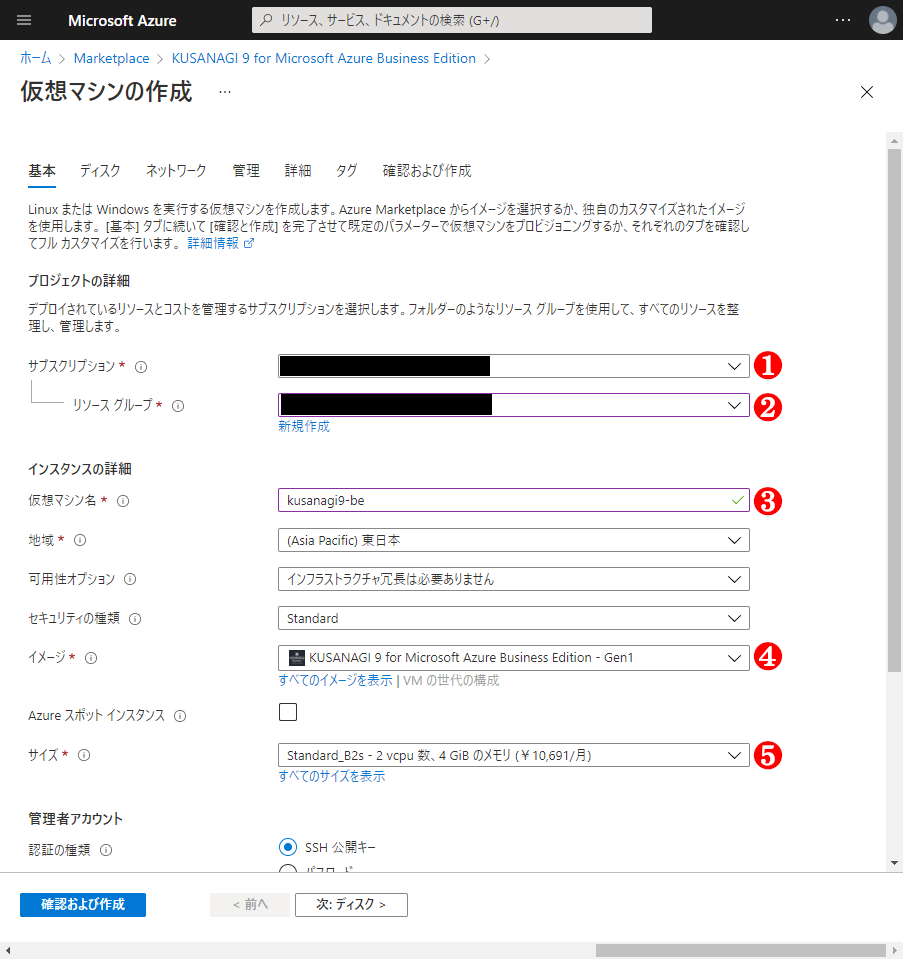Open the 詳細情報 link
The width and height of the screenshot is (903, 959).
pyautogui.click(x=220, y=243)
